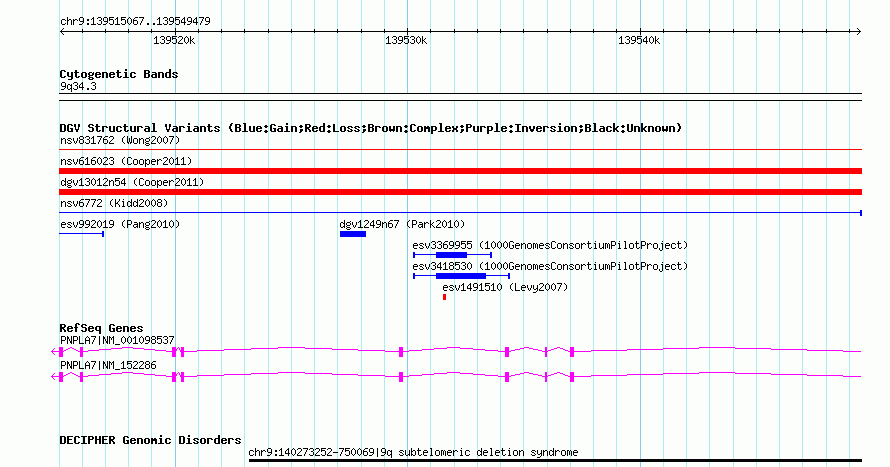Image resolution: width=890 pixels, height=467 pixels.
Task: Click the blue nsv6772 gain line
Action: click(x=460, y=213)
